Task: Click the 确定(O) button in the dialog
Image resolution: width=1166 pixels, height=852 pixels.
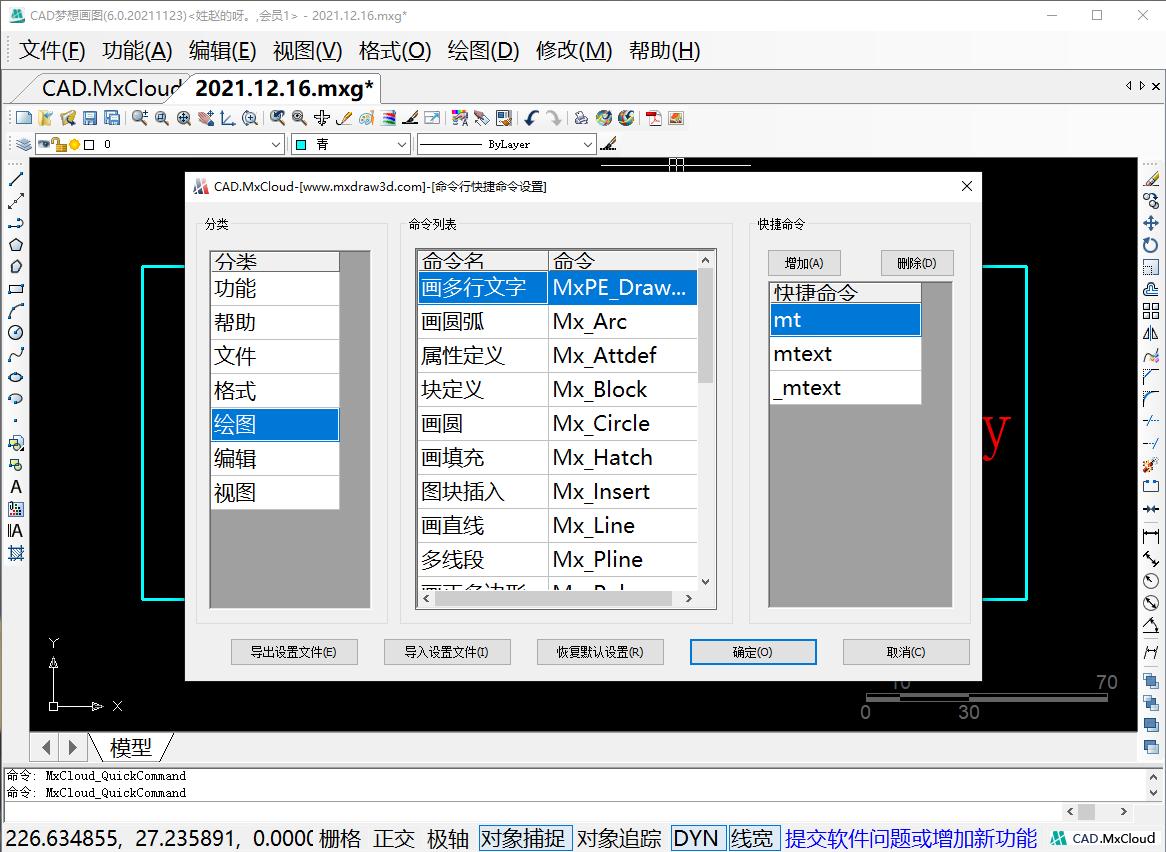Action: click(753, 652)
